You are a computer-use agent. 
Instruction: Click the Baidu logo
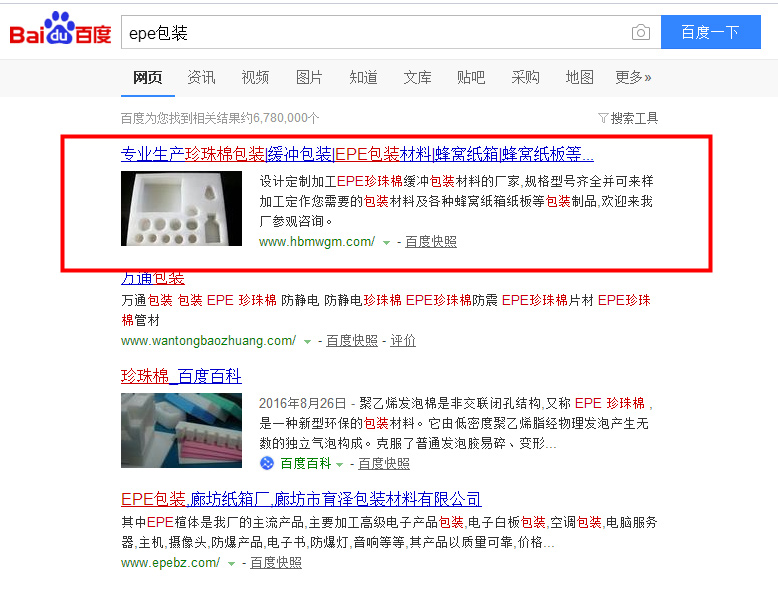(x=60, y=29)
